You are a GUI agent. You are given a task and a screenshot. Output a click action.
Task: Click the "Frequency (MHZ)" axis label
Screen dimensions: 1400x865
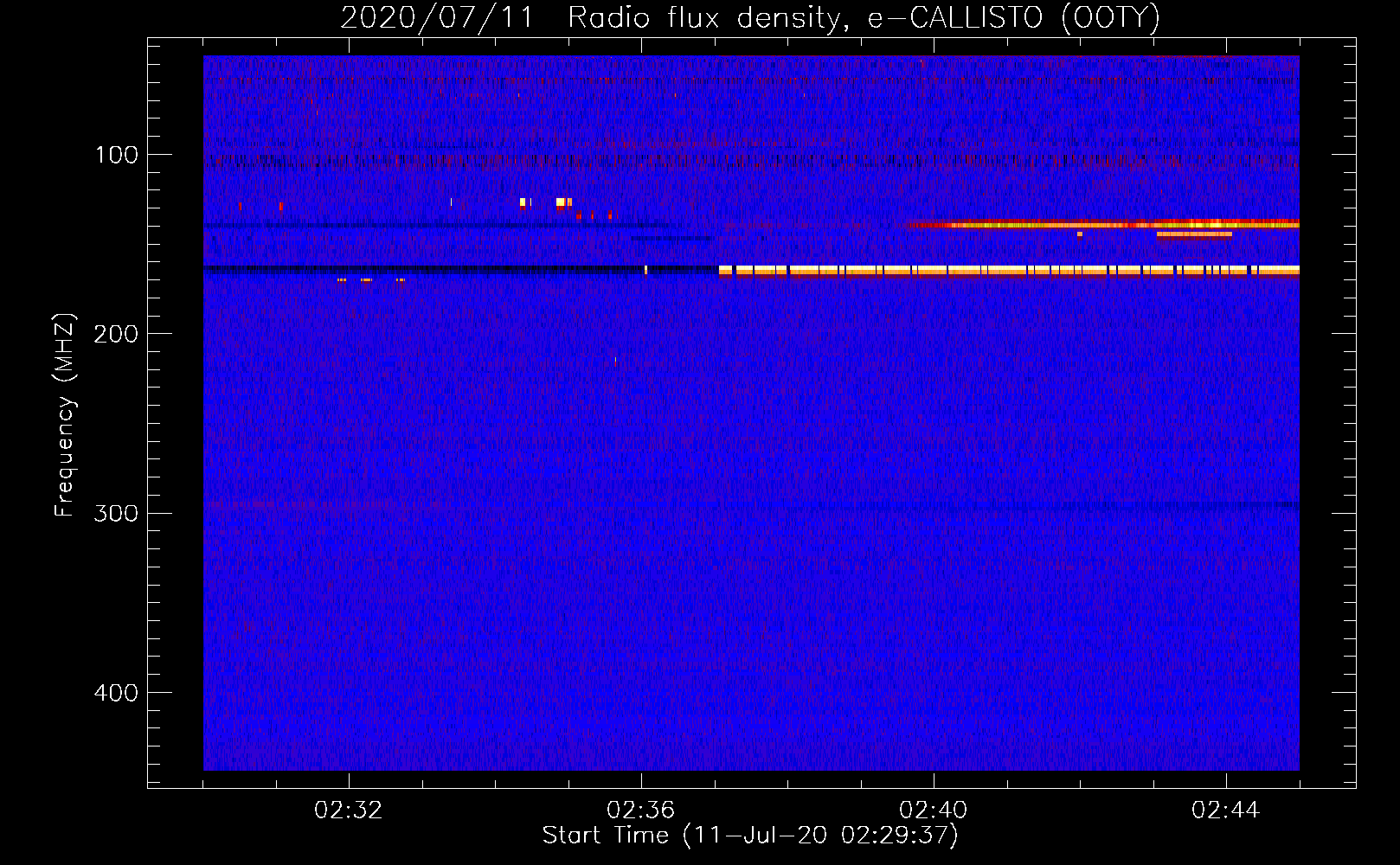pyautogui.click(x=65, y=415)
